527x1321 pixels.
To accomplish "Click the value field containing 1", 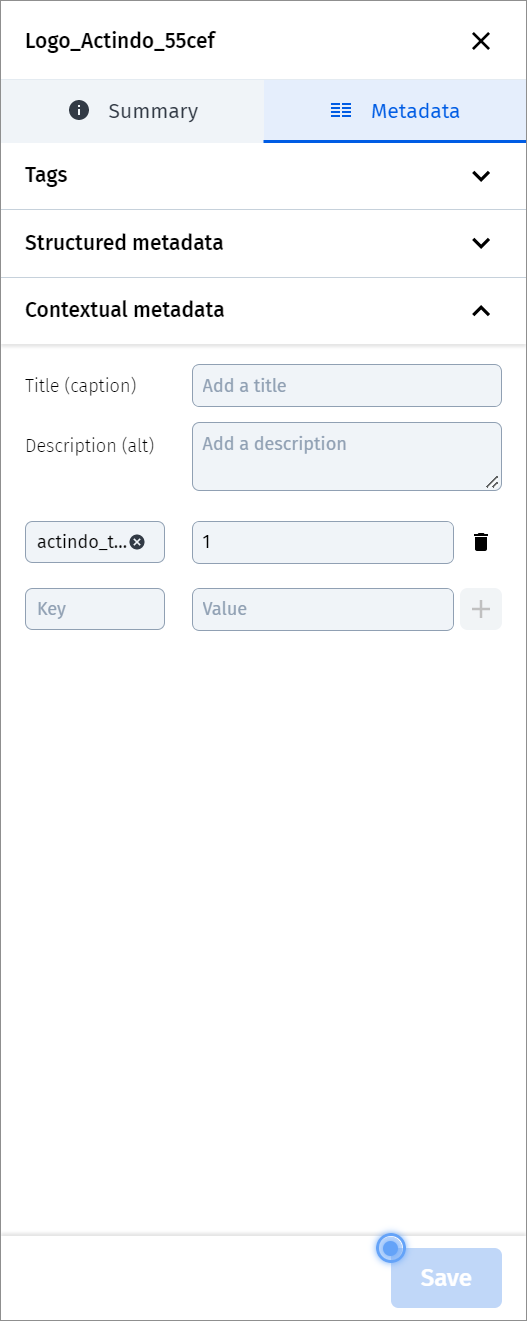I will pyautogui.click(x=323, y=542).
